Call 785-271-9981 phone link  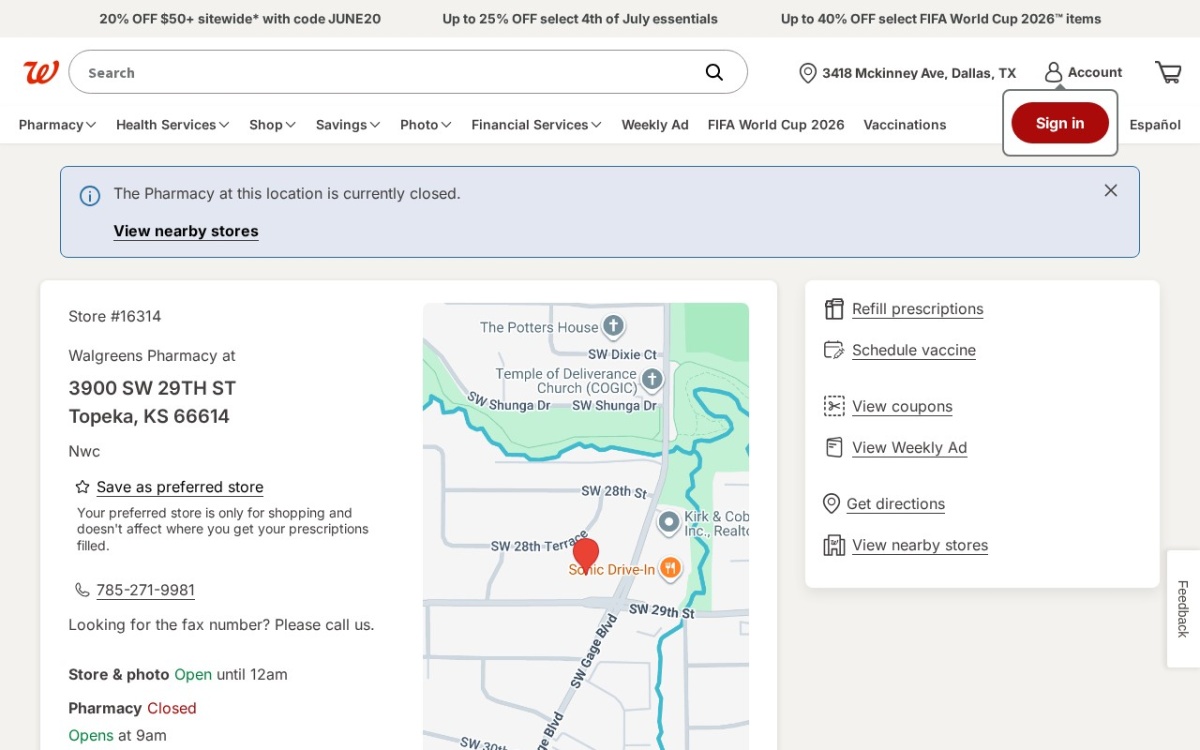click(x=145, y=590)
